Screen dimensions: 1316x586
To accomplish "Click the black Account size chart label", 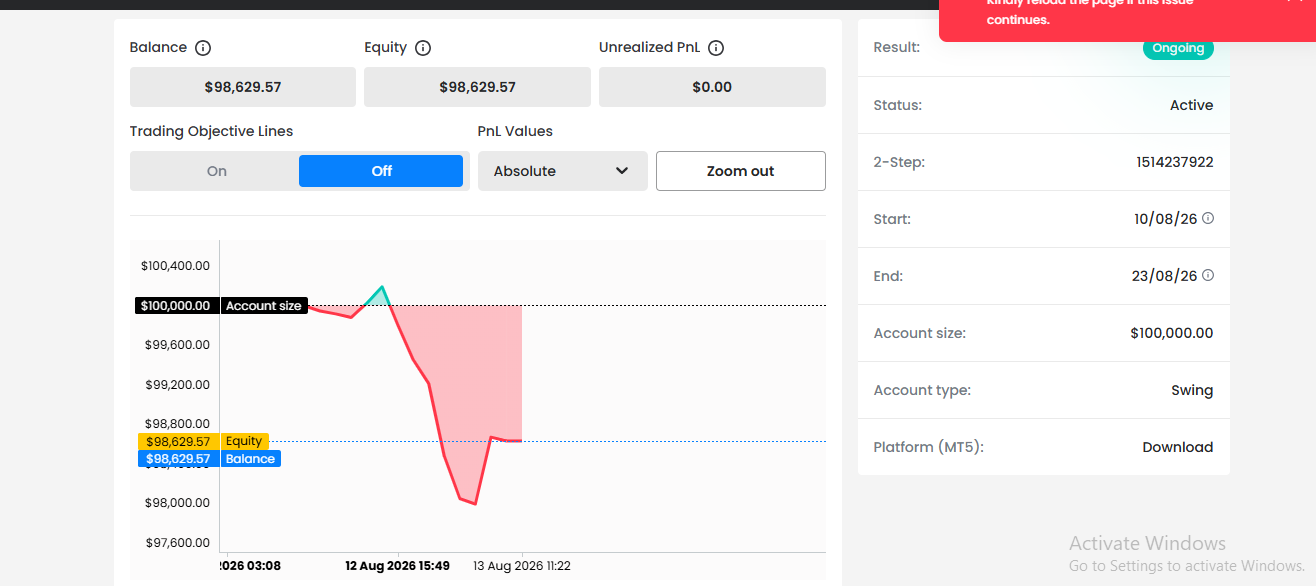I will tap(263, 306).
